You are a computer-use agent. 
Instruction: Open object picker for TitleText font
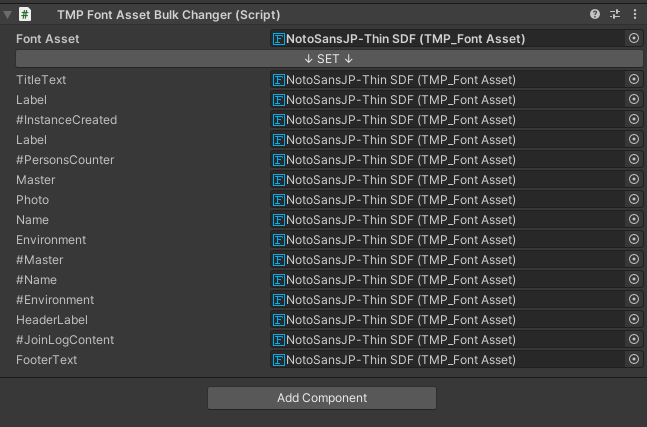(634, 79)
